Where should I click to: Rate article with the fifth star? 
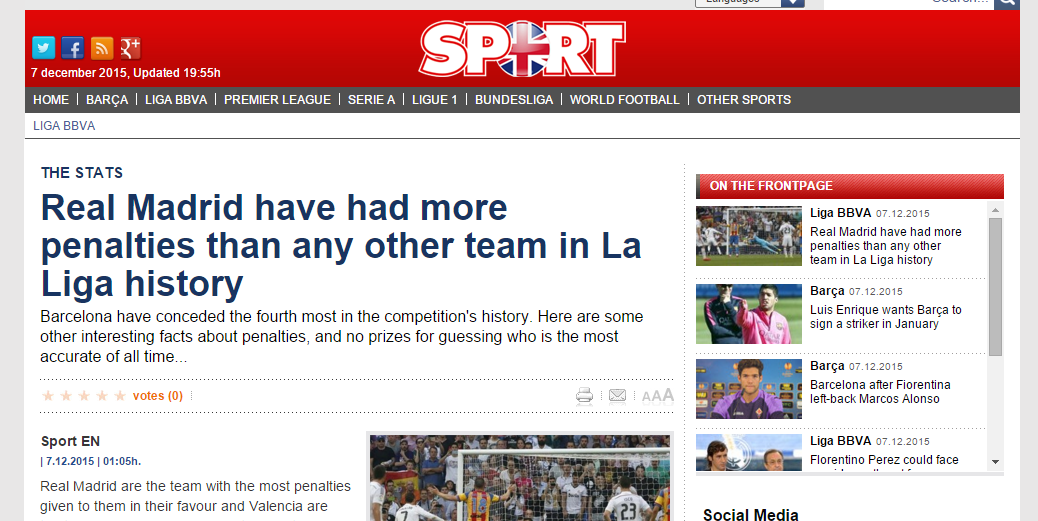[120, 396]
